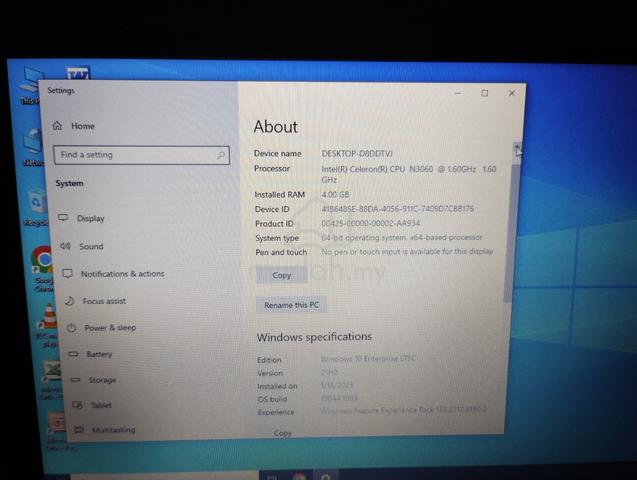637x480 pixels.
Task: Open Focus assist settings
Action: [x=104, y=301]
